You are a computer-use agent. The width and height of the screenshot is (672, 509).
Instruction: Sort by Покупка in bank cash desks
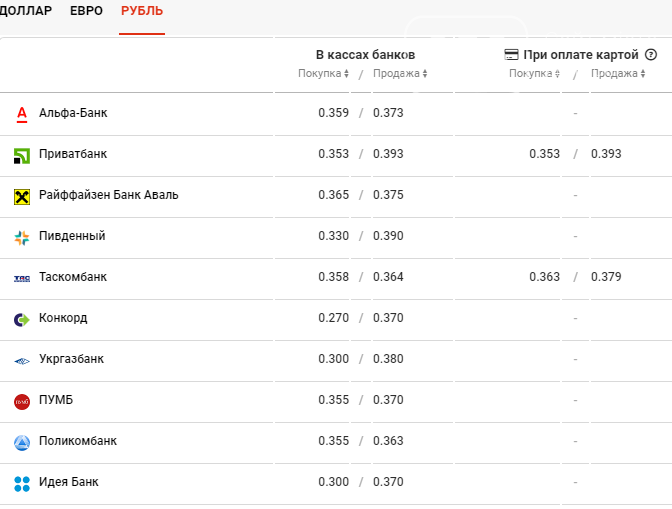[x=323, y=73]
